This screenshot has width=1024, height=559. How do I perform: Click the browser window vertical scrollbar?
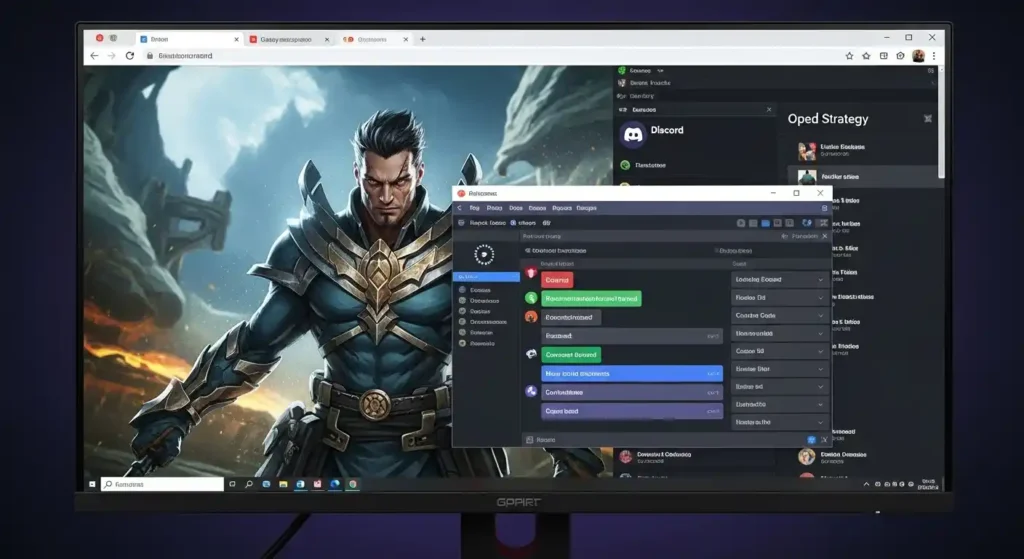click(941, 121)
